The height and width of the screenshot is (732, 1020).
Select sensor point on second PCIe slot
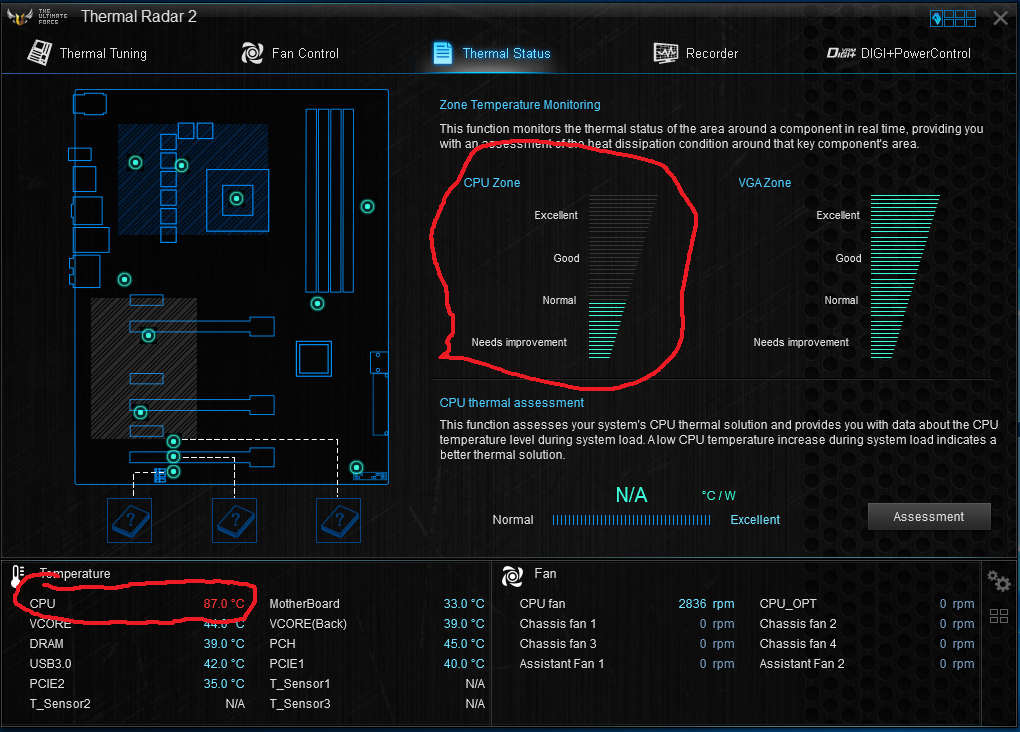[x=141, y=412]
